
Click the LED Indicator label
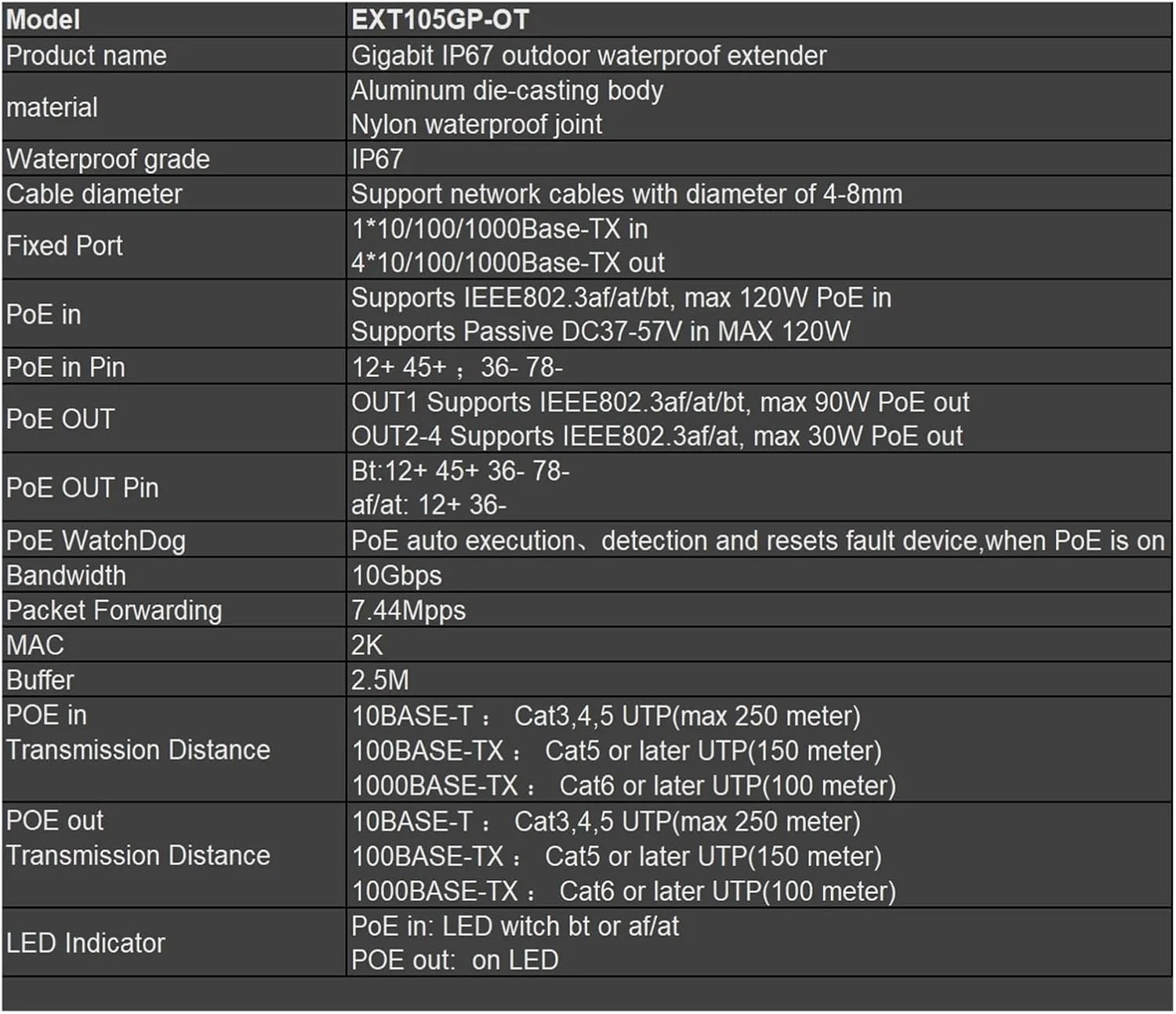click(85, 943)
